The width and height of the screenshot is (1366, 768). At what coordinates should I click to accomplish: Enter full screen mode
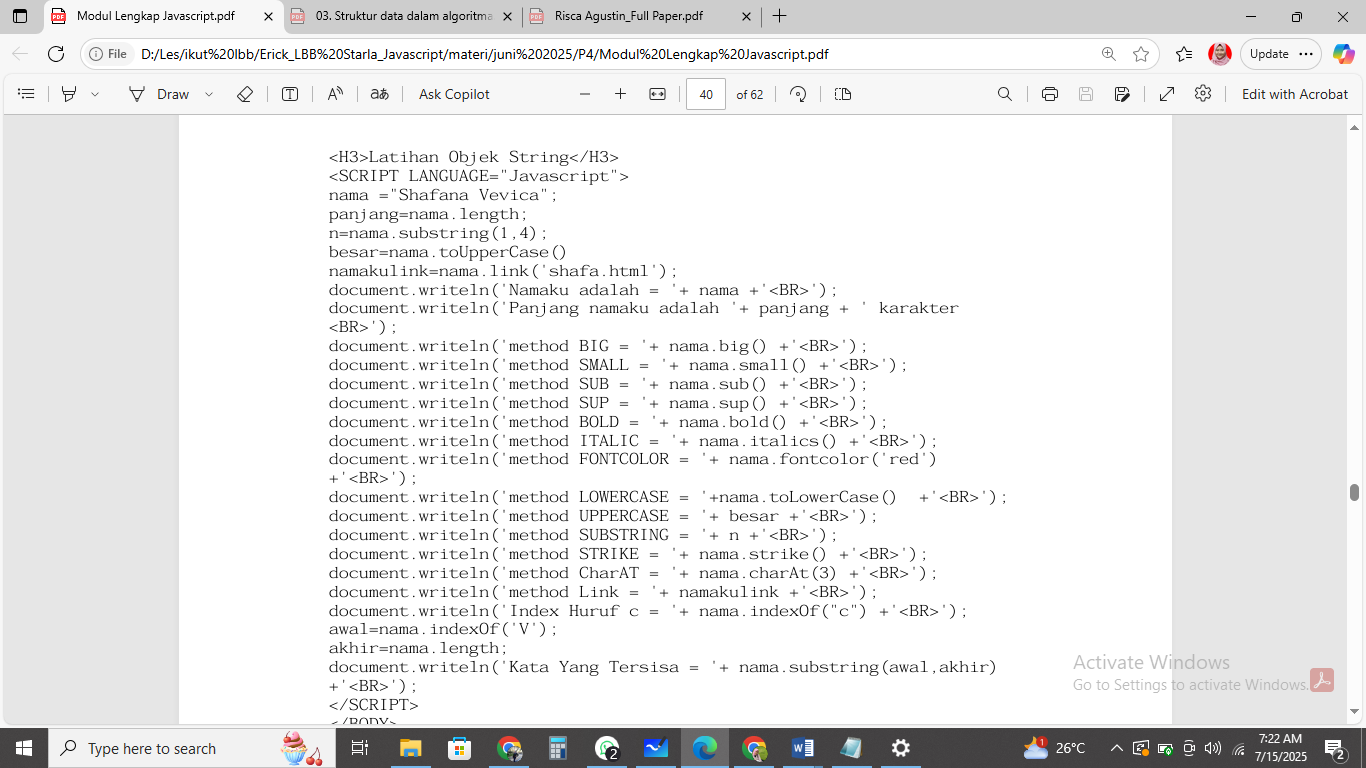tap(1167, 94)
